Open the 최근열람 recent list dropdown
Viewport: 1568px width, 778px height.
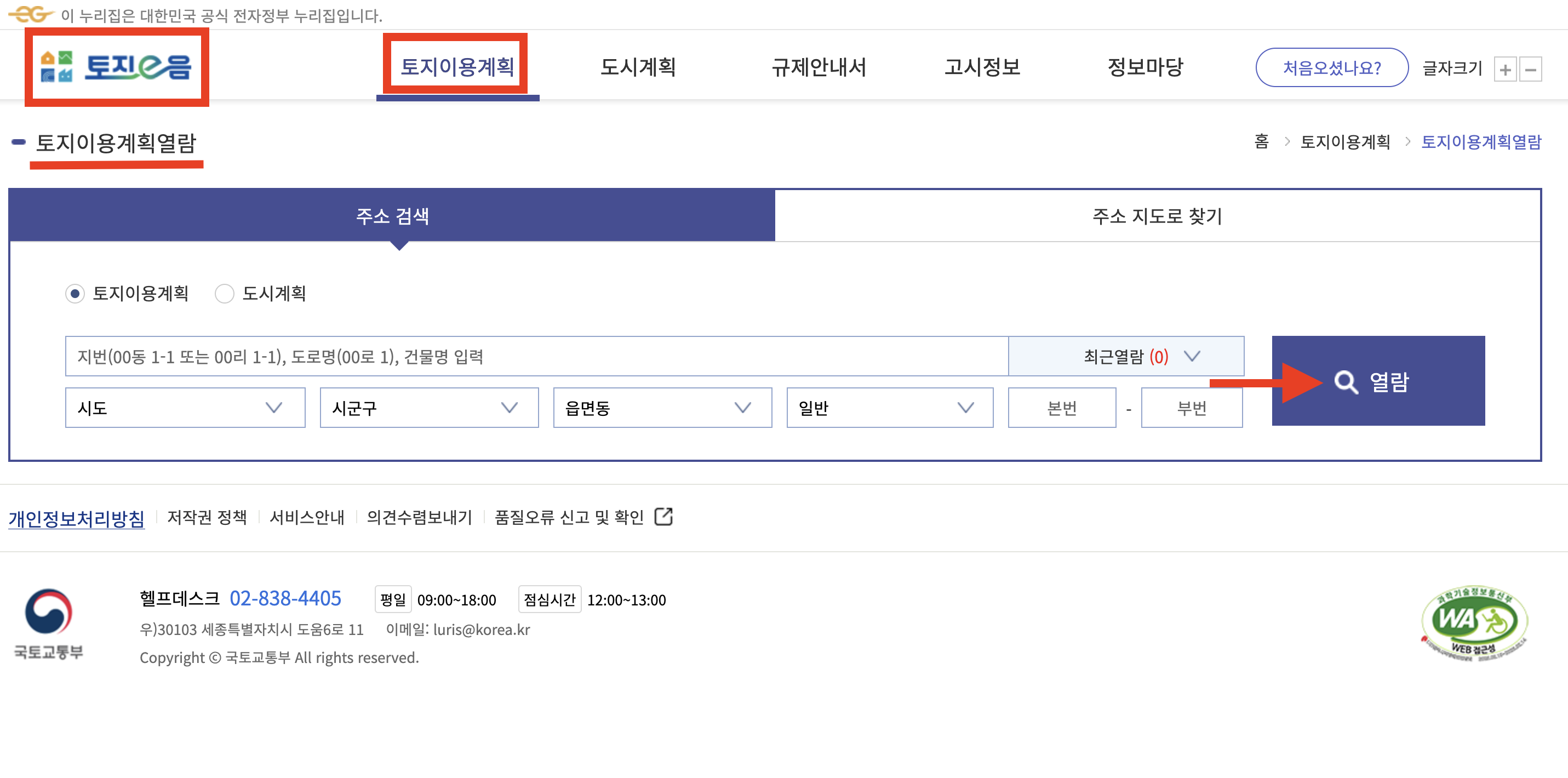pyautogui.click(x=1125, y=357)
